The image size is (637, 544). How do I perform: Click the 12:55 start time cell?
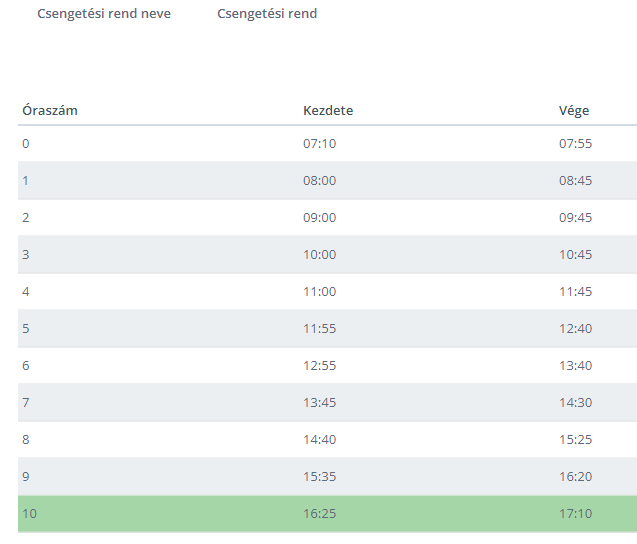click(x=320, y=365)
